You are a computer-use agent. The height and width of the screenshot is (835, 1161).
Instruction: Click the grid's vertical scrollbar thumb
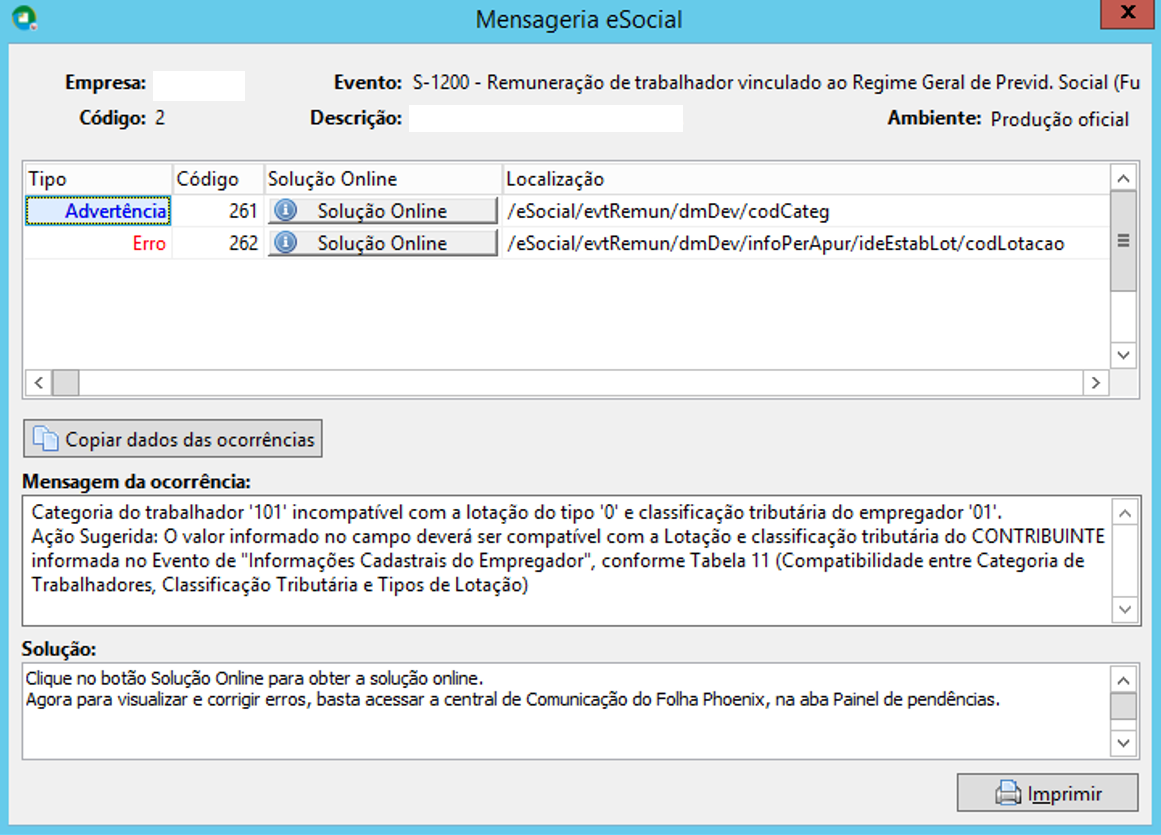click(1123, 241)
